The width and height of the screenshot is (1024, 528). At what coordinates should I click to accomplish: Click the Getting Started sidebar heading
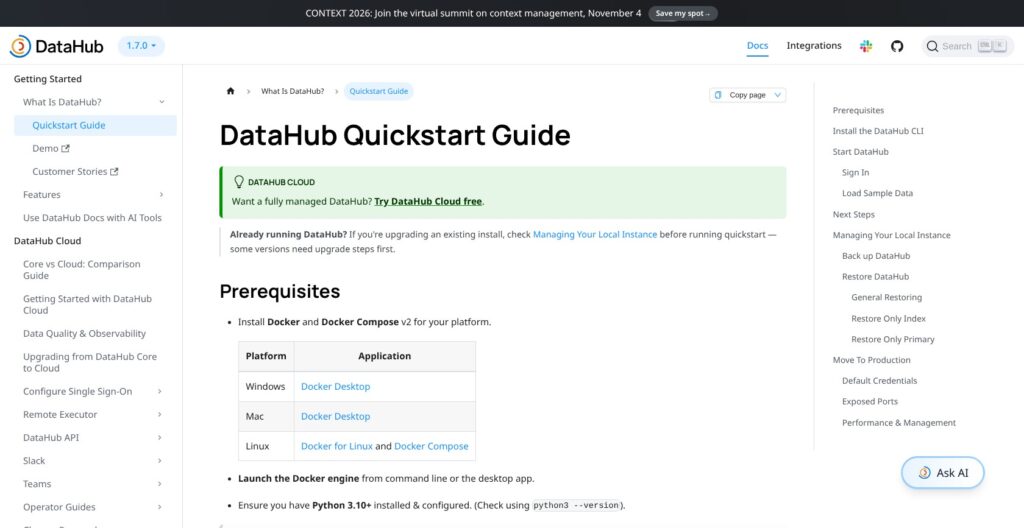[48, 79]
